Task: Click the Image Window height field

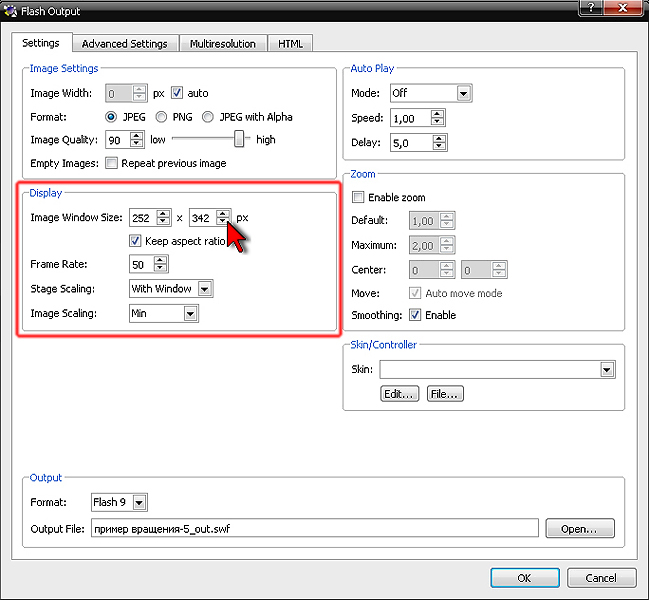Action: point(203,218)
